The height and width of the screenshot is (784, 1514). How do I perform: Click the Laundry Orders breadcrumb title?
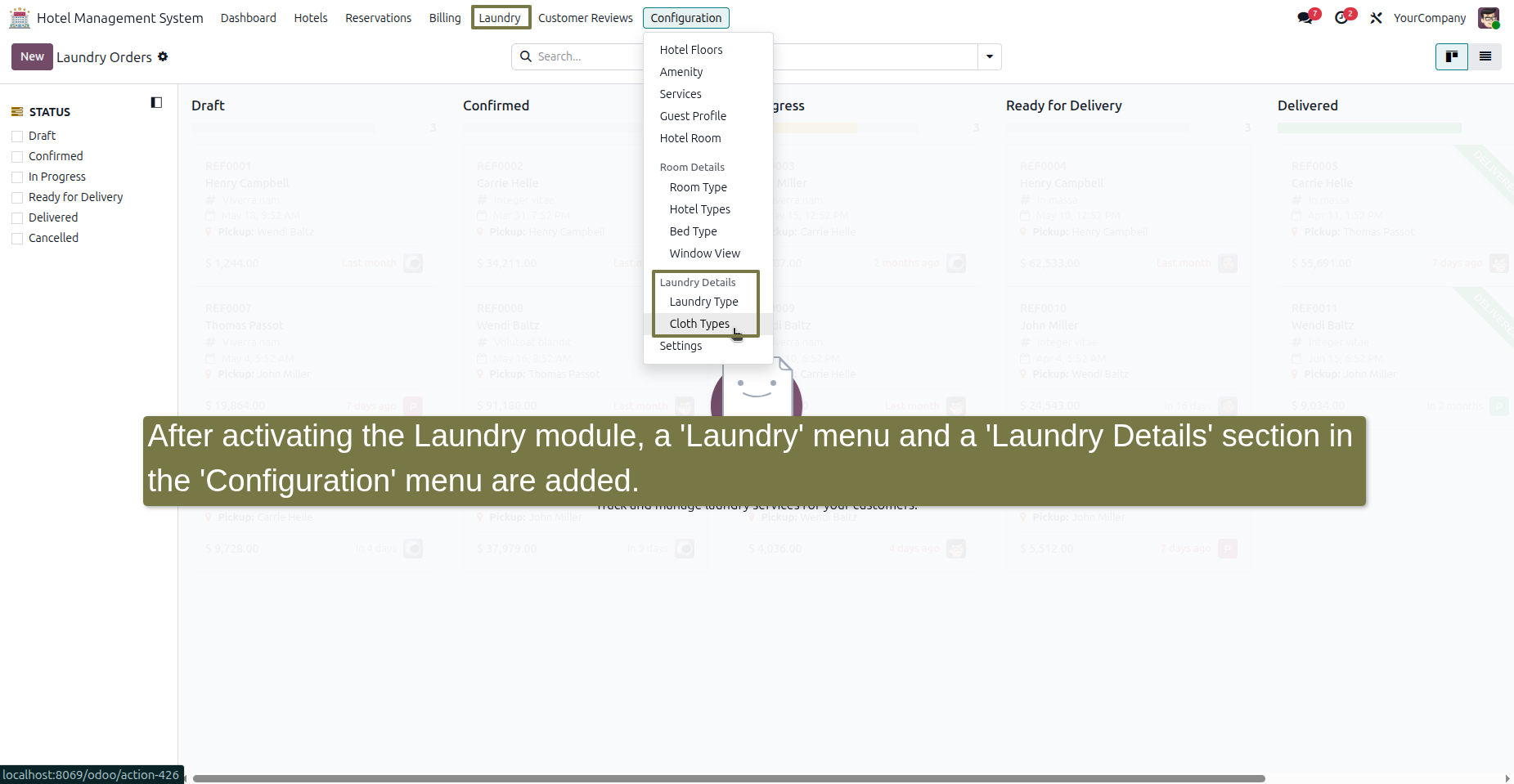(x=104, y=57)
